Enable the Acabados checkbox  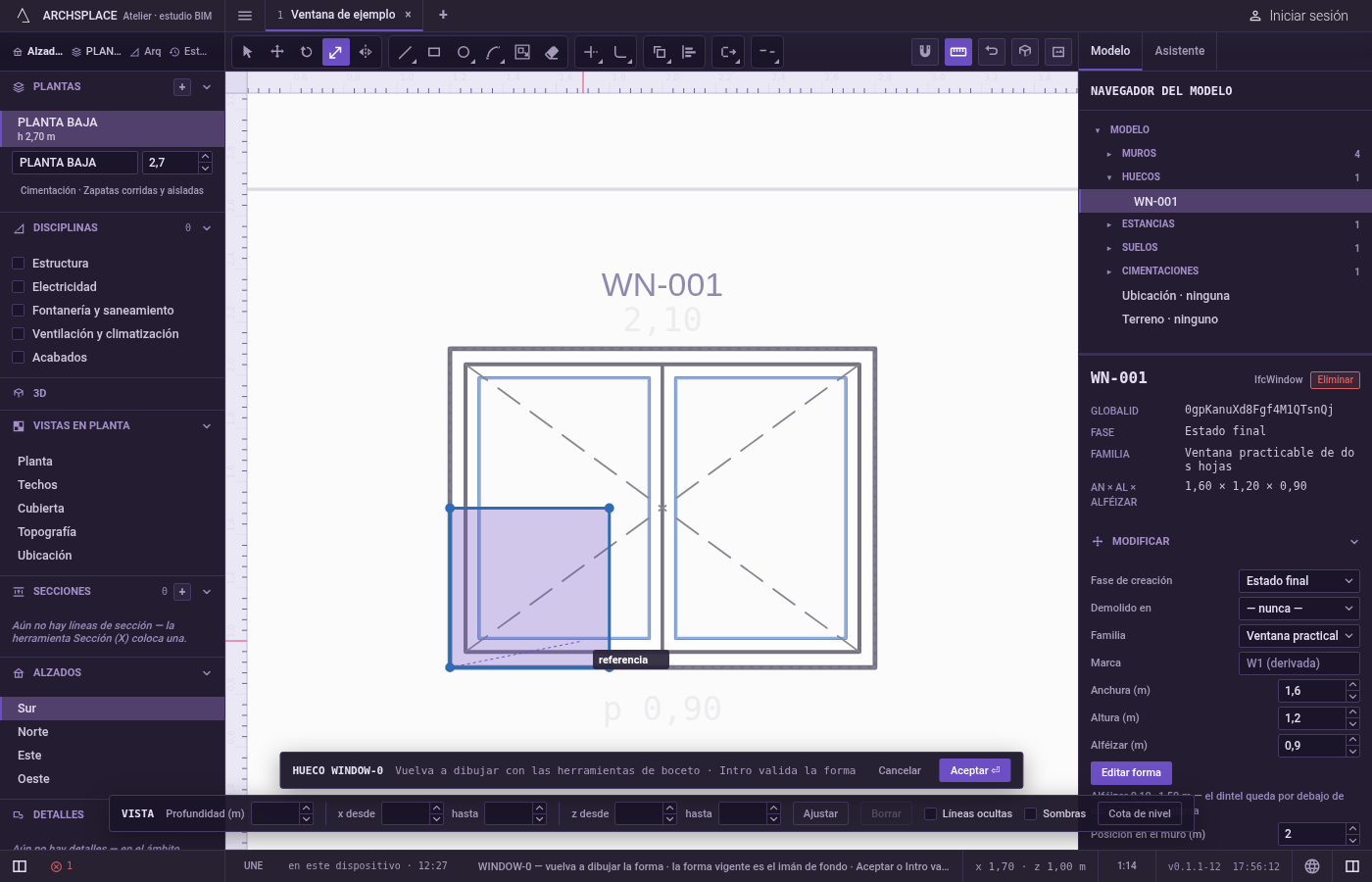point(18,358)
